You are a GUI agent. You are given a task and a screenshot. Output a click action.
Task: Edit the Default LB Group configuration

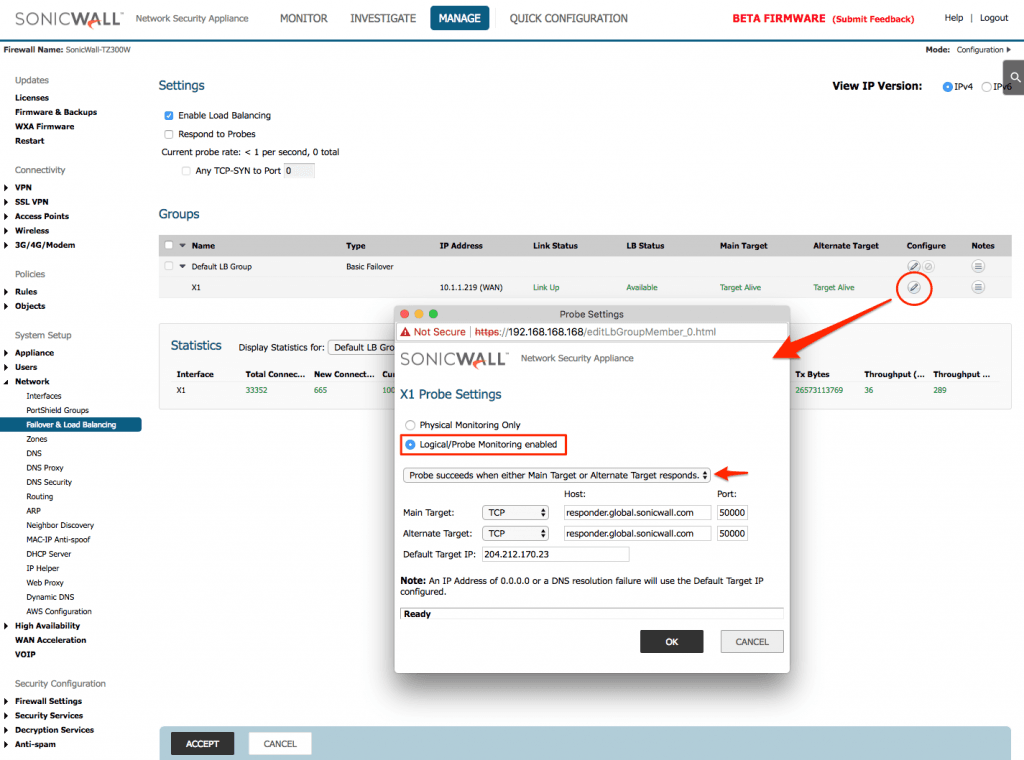pos(914,266)
